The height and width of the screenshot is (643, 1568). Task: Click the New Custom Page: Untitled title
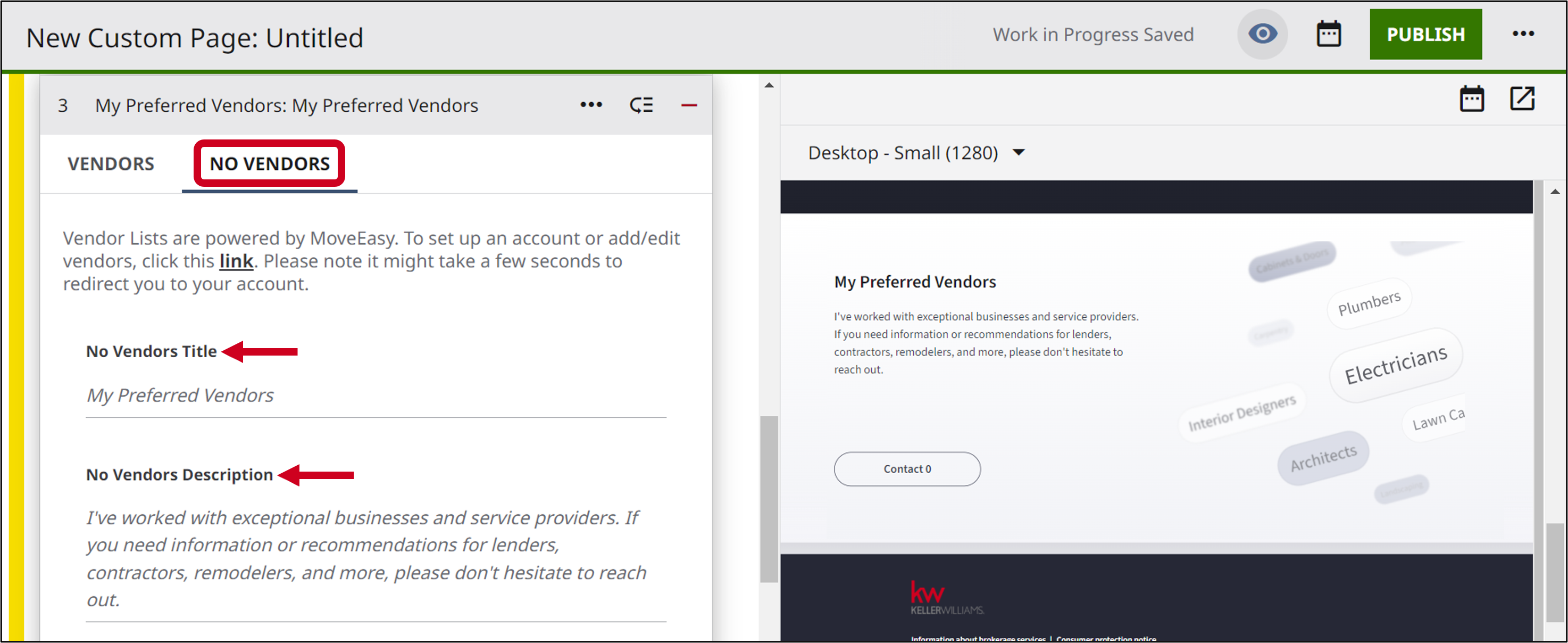click(195, 38)
